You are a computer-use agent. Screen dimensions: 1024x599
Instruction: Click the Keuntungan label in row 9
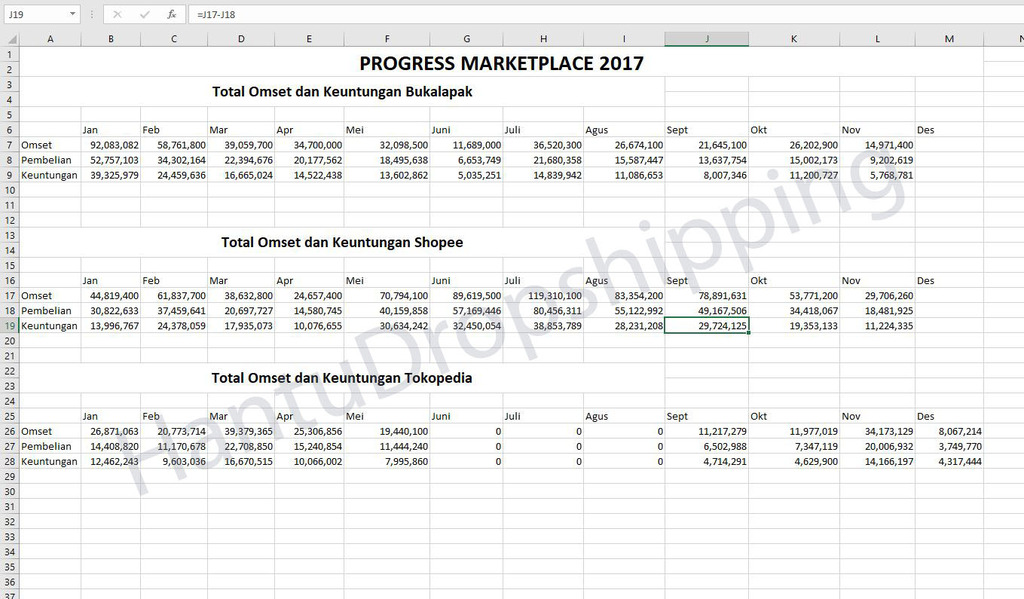pos(49,175)
